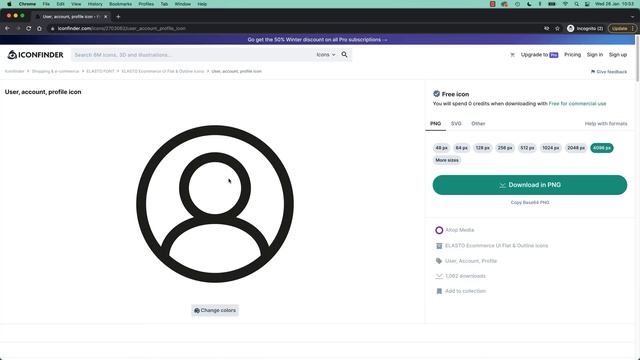
Task: Open a new browser tab
Action: tap(118, 17)
